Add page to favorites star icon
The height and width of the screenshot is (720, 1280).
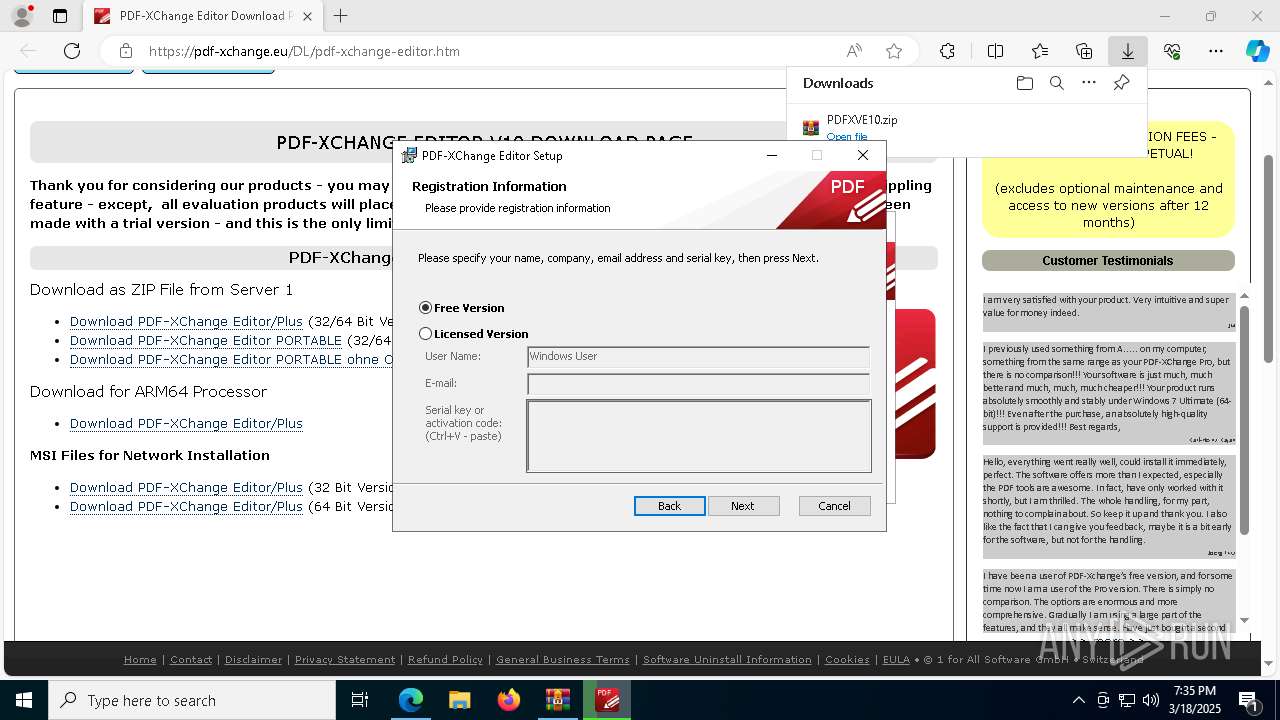(894, 51)
